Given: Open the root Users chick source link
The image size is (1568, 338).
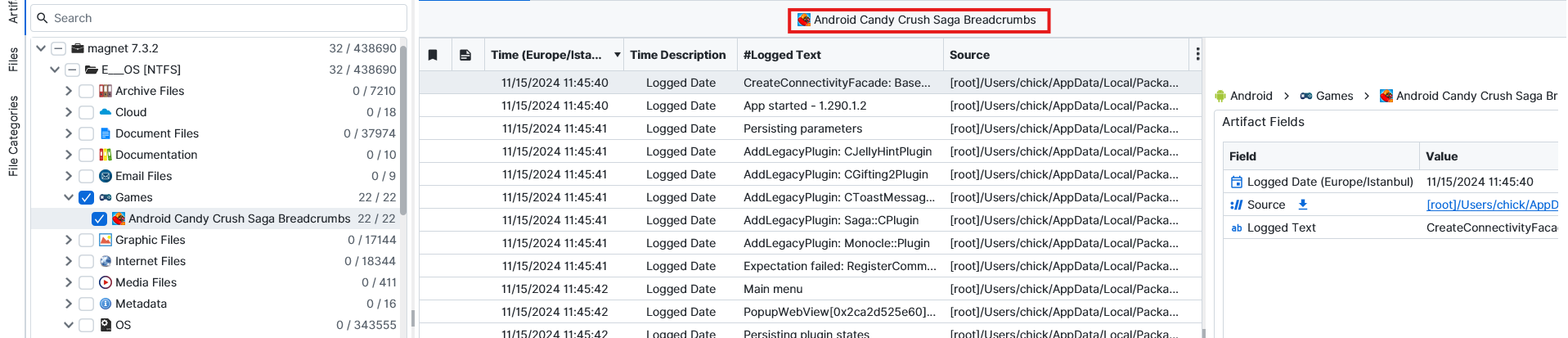Looking at the screenshot, I should pos(1491,205).
